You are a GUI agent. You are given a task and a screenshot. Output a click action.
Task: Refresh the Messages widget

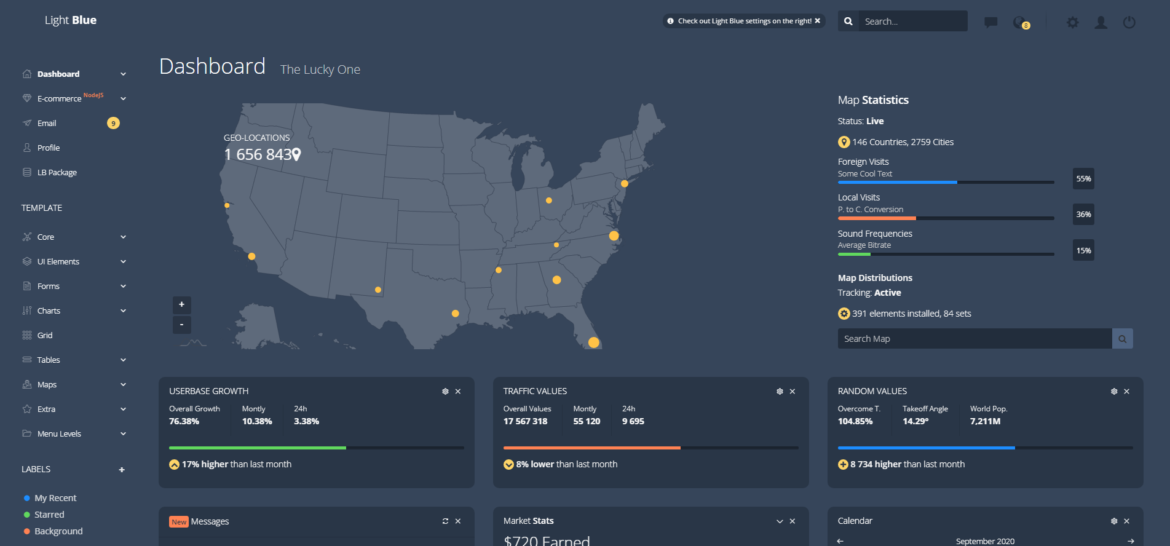(x=445, y=521)
